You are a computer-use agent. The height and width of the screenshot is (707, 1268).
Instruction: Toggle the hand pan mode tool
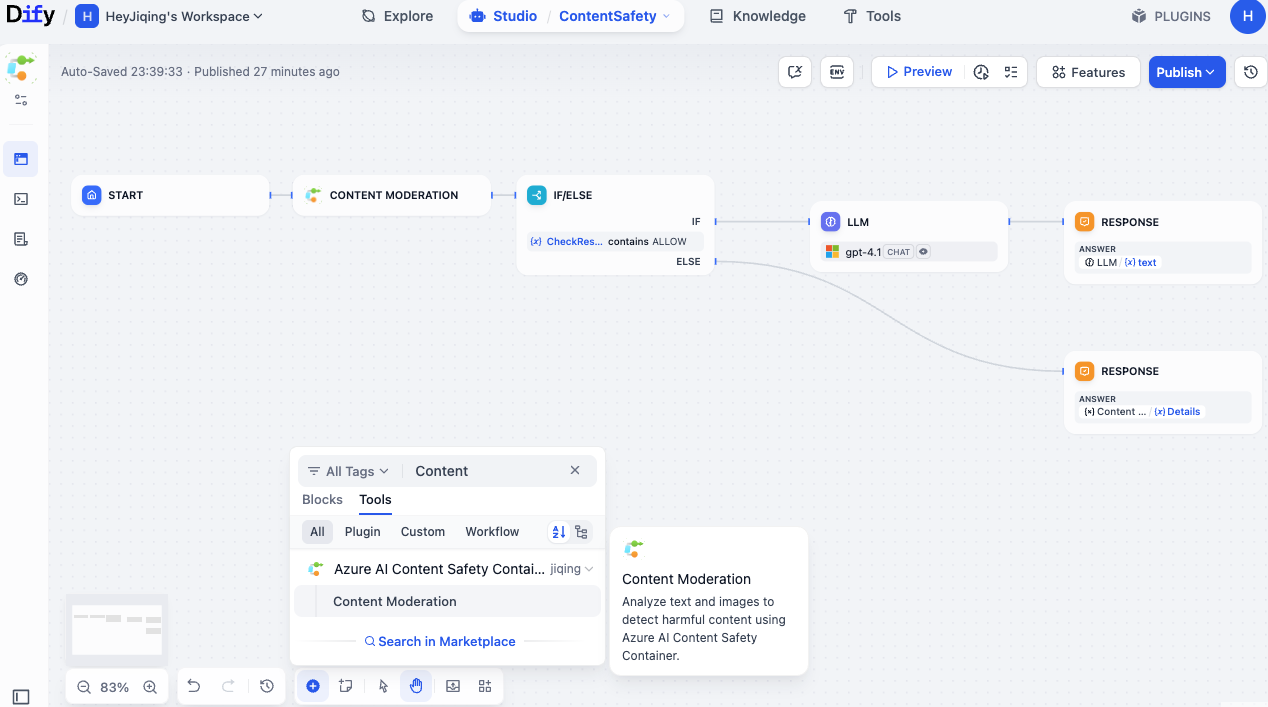[x=416, y=686]
